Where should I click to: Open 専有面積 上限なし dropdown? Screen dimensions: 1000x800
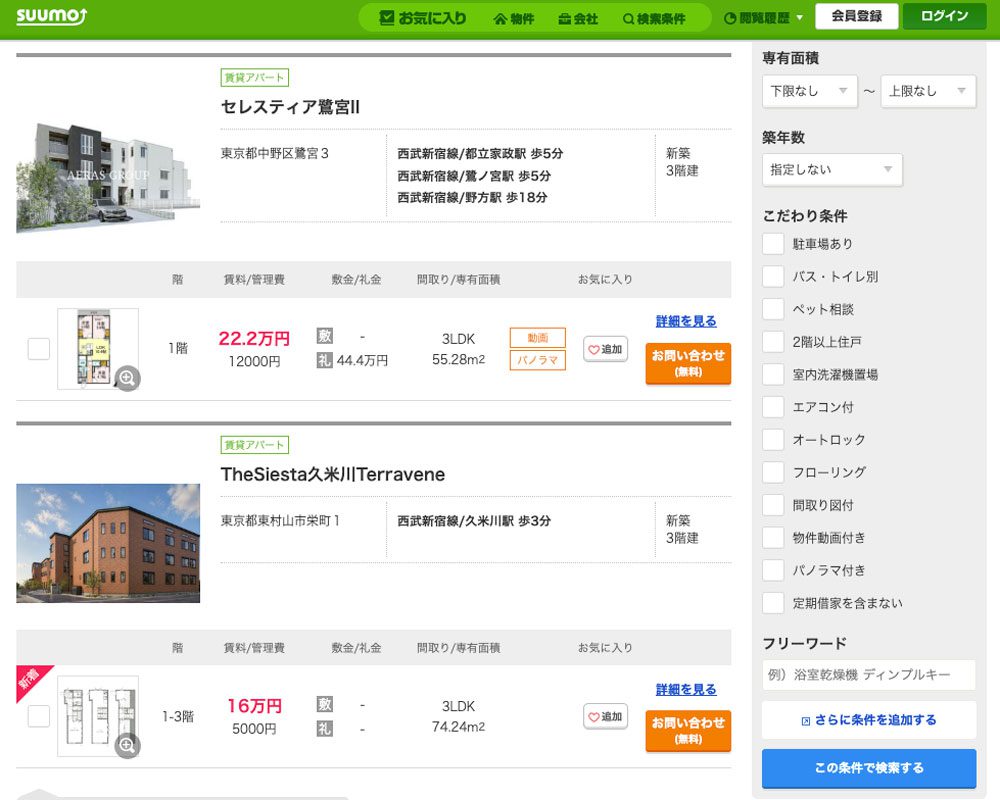click(x=928, y=91)
